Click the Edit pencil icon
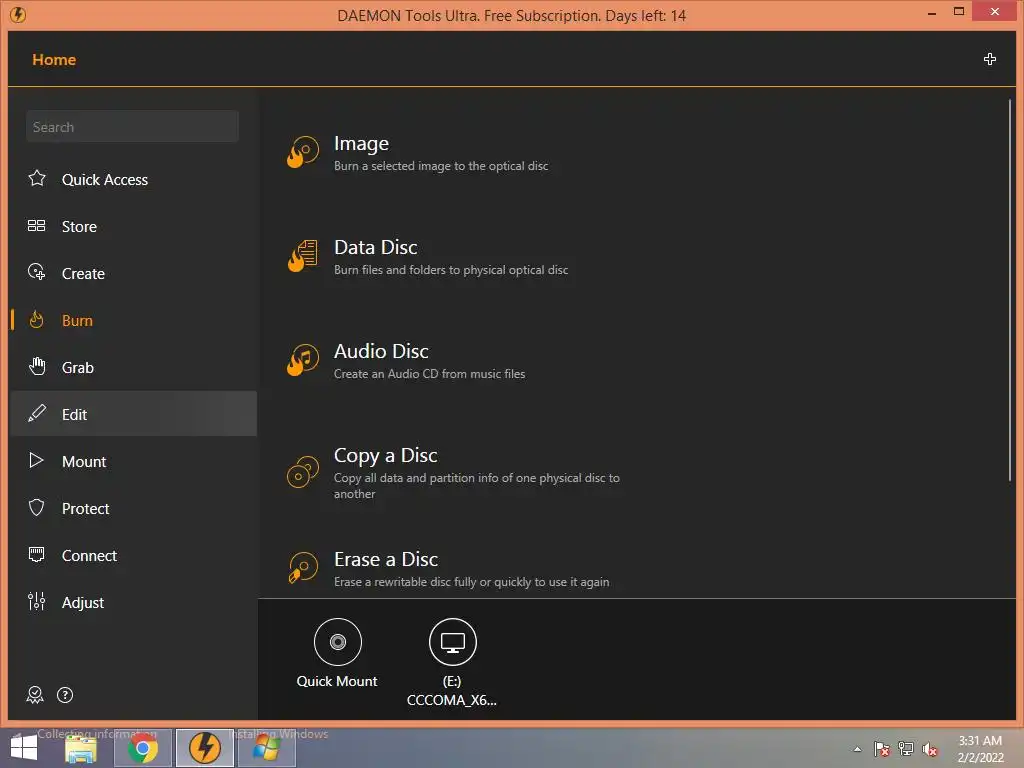Screen dimensions: 1024x768 [x=37, y=413]
